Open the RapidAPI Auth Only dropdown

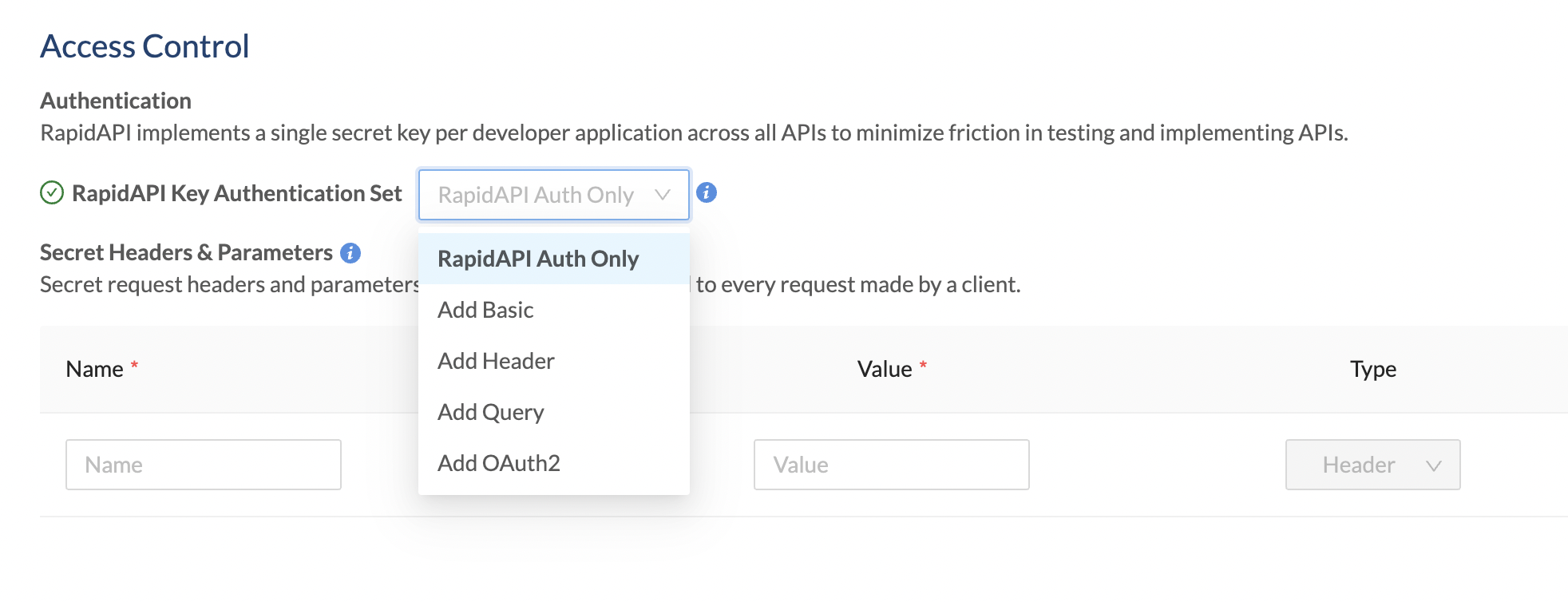coord(554,195)
